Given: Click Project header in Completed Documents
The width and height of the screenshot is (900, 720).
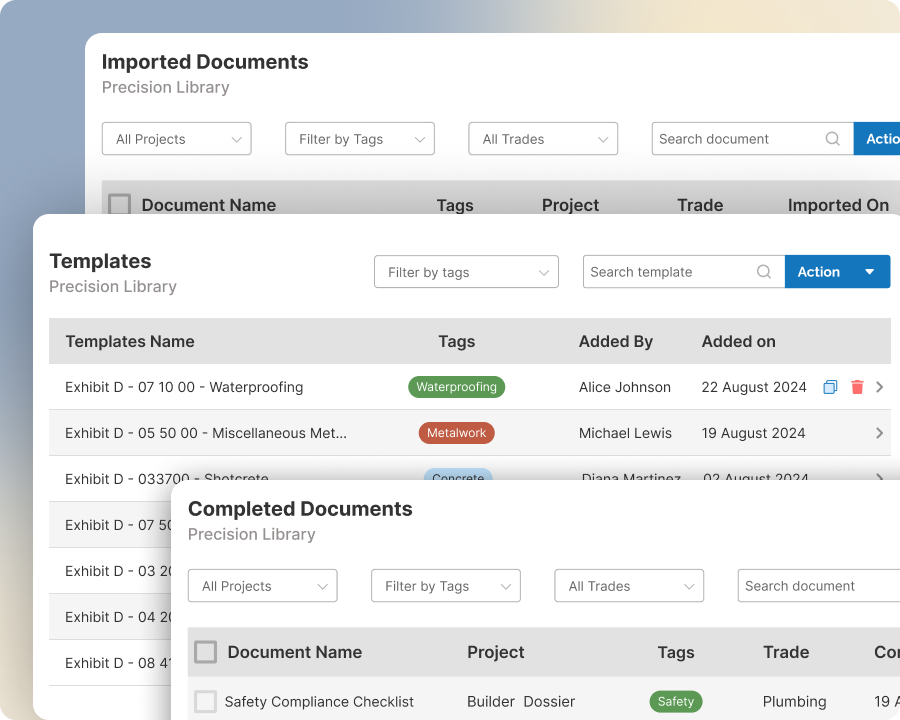Looking at the screenshot, I should click(495, 652).
